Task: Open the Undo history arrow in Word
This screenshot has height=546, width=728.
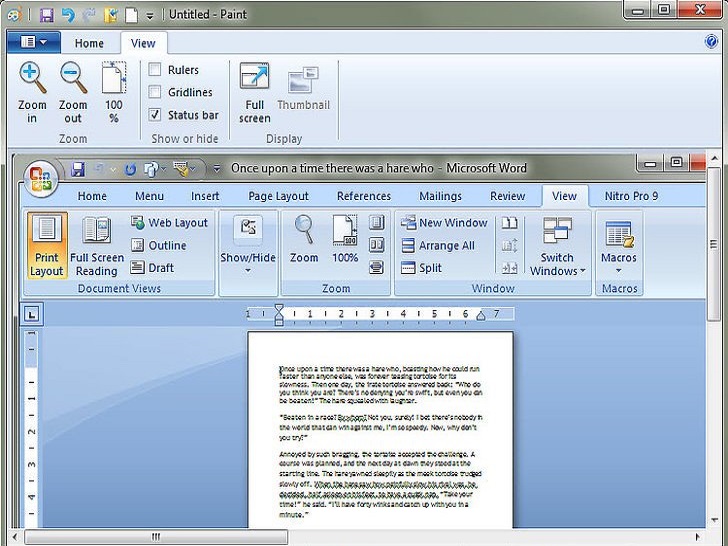Action: pyautogui.click(x=113, y=169)
